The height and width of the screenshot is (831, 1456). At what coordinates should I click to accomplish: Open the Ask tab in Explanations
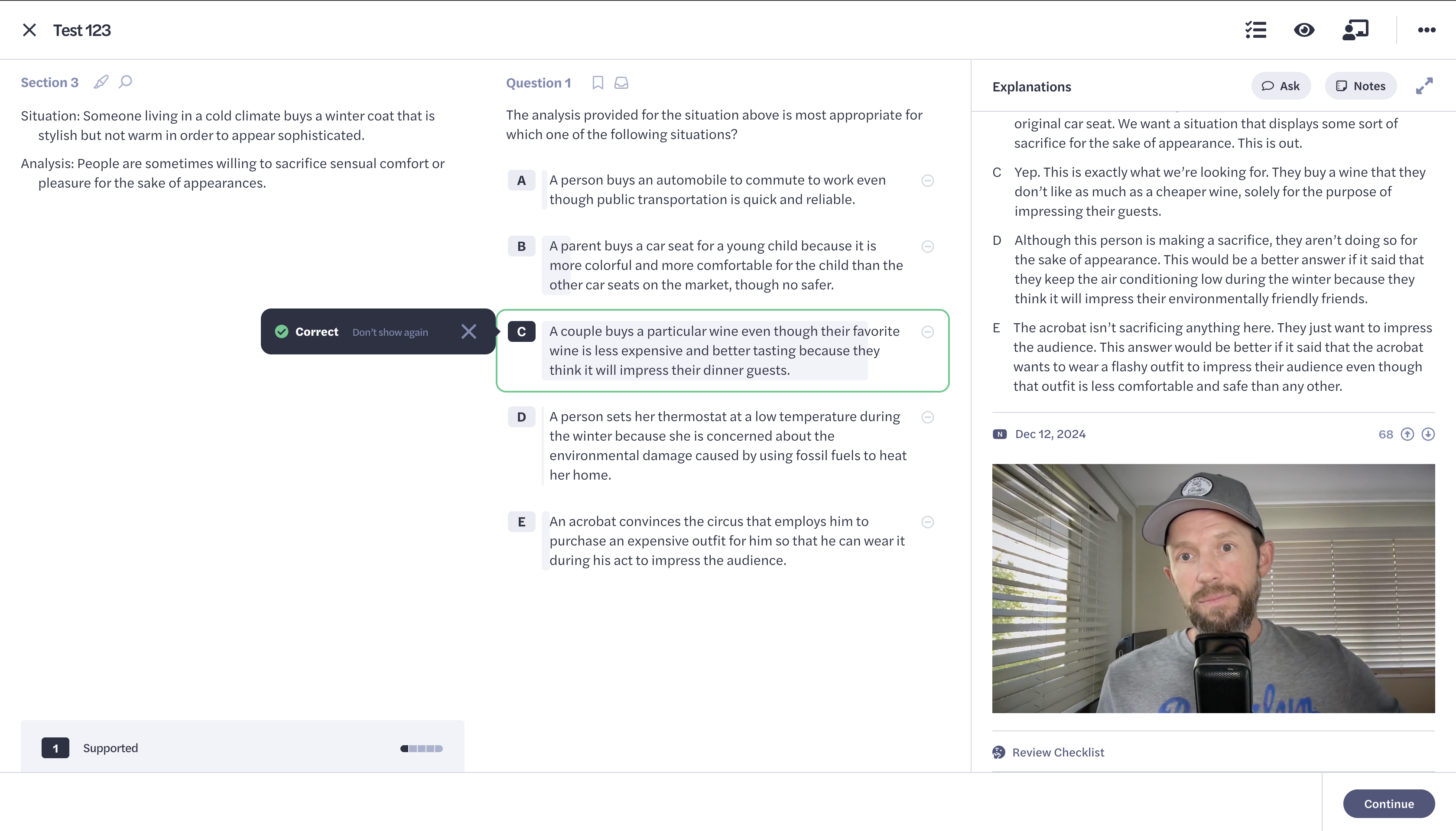[x=1281, y=86]
